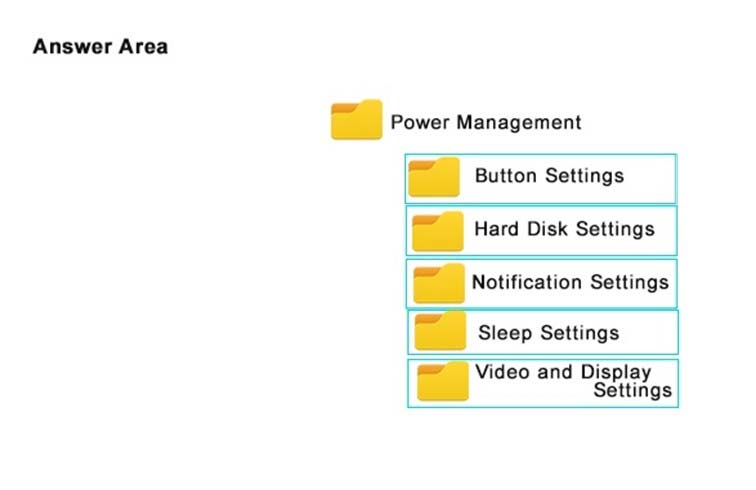Click the Hard Disk Settings label text
Viewport: 756px width, 490px height.
point(565,229)
